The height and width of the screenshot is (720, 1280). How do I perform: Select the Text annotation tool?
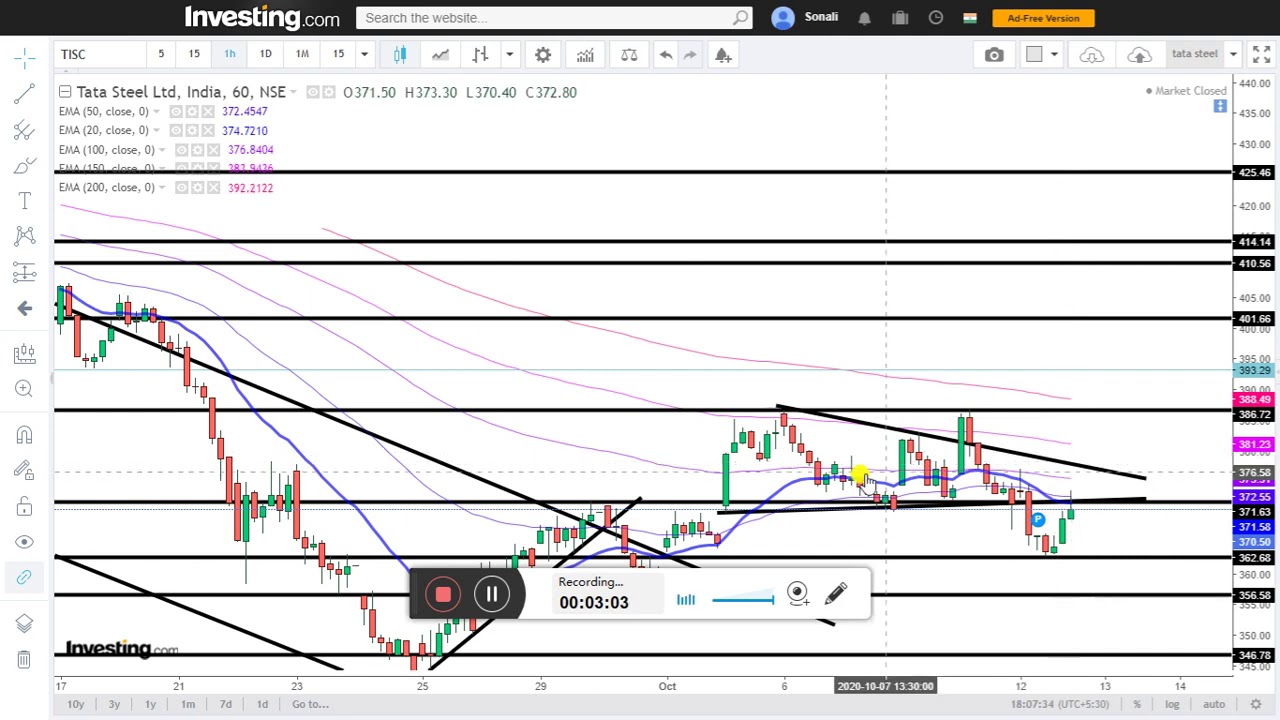tap(25, 201)
